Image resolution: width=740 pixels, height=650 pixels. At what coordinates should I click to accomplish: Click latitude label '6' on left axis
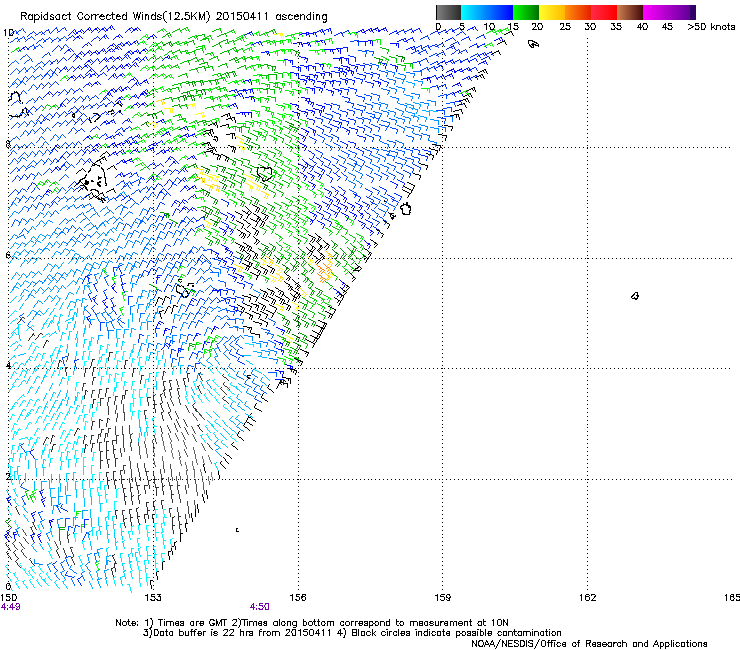[x=8, y=255]
